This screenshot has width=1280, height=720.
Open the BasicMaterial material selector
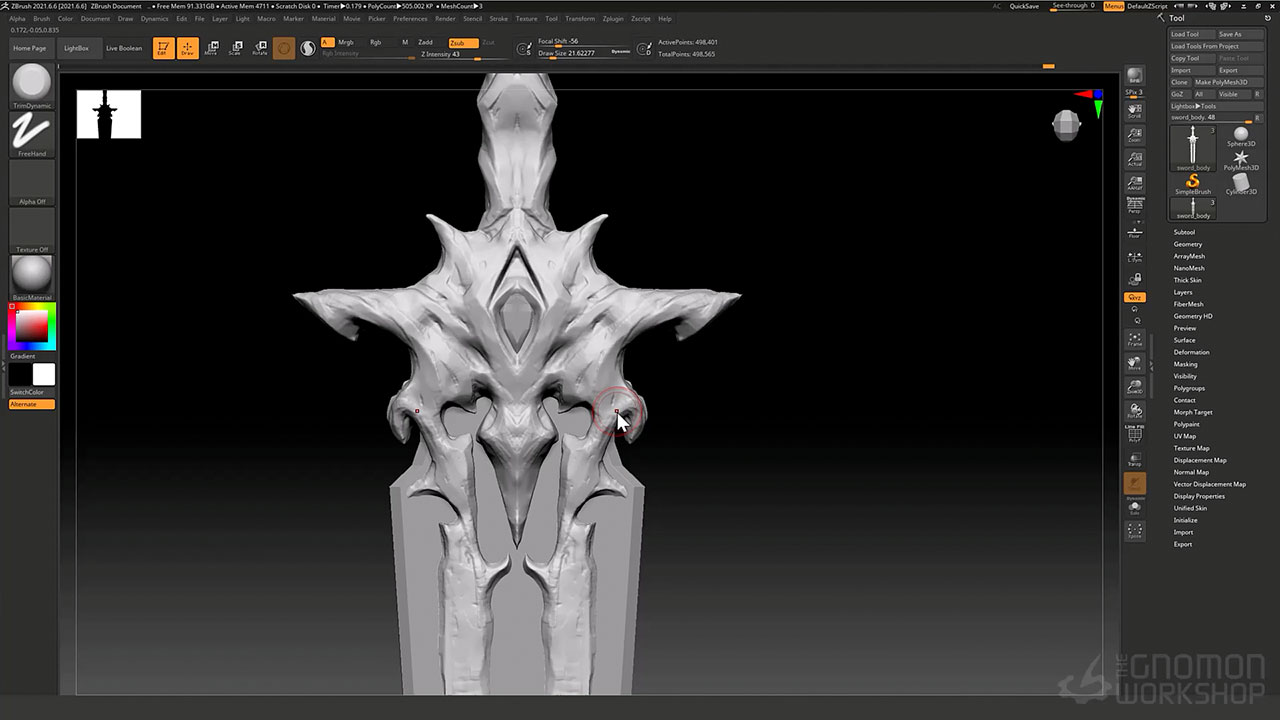tap(32, 275)
